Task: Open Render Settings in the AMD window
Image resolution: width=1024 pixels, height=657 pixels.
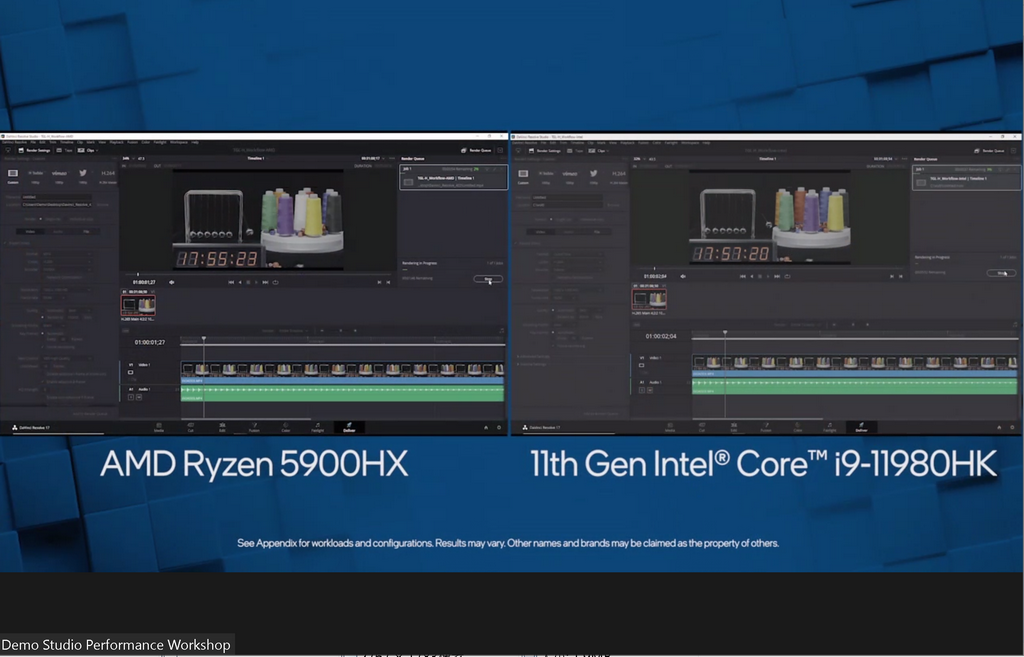Action: pos(34,150)
